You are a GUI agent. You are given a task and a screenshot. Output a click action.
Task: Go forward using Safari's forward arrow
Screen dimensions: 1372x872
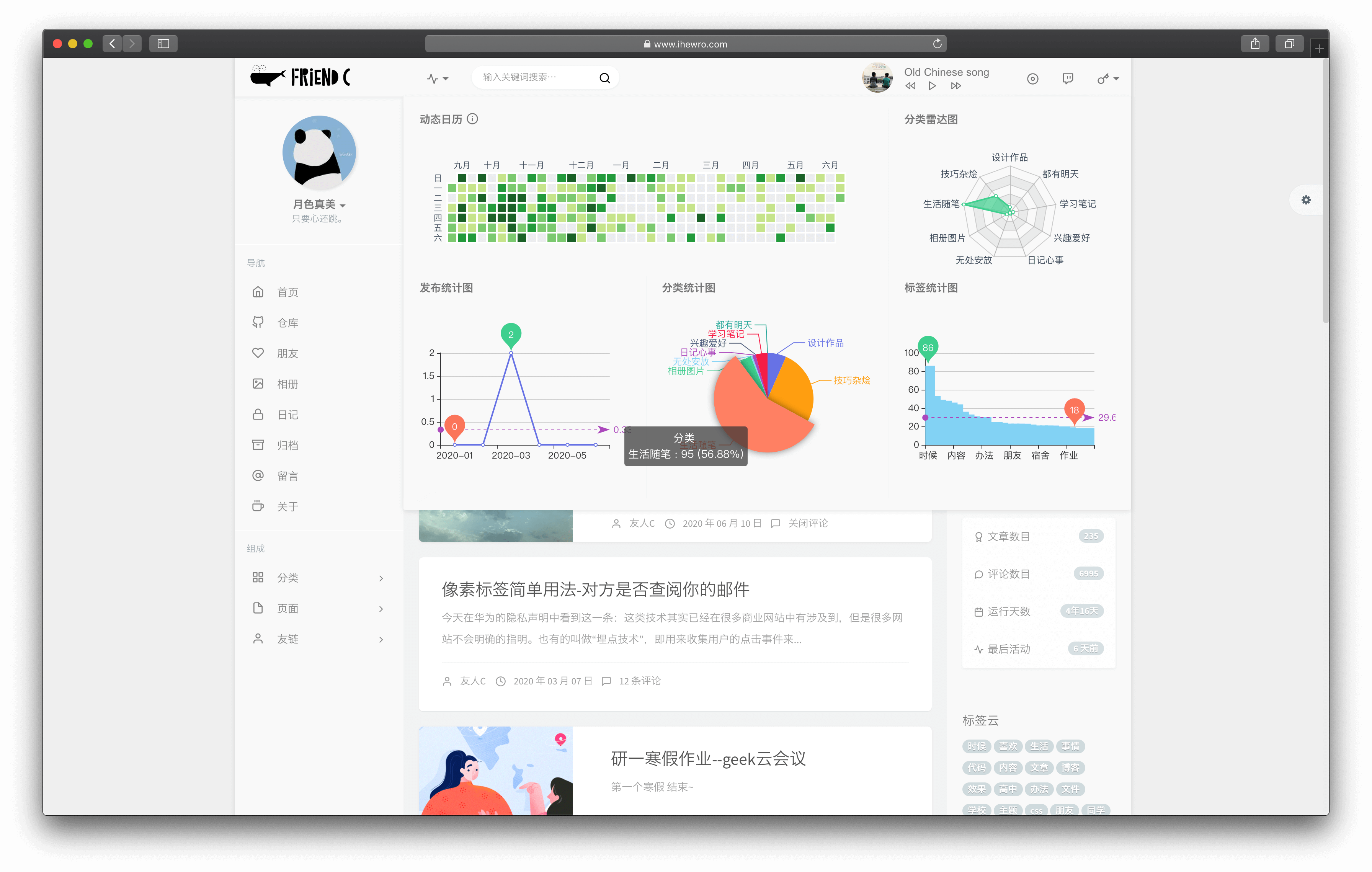(x=132, y=44)
